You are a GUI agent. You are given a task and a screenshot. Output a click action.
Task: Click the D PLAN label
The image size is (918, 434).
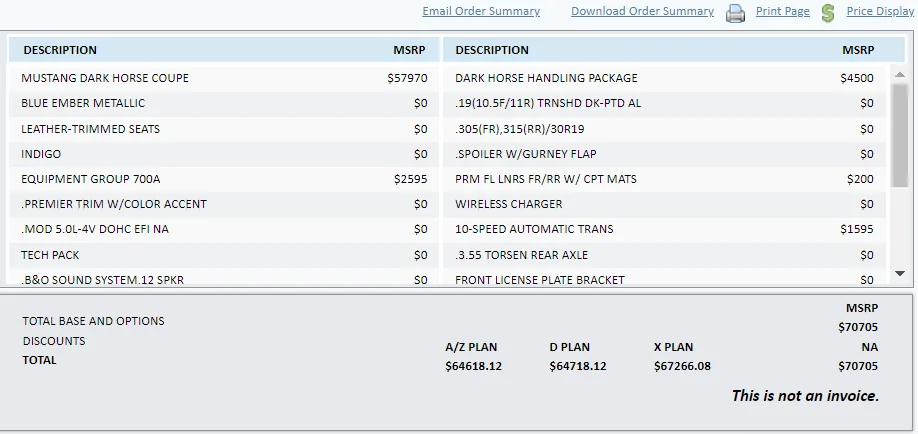[570, 347]
